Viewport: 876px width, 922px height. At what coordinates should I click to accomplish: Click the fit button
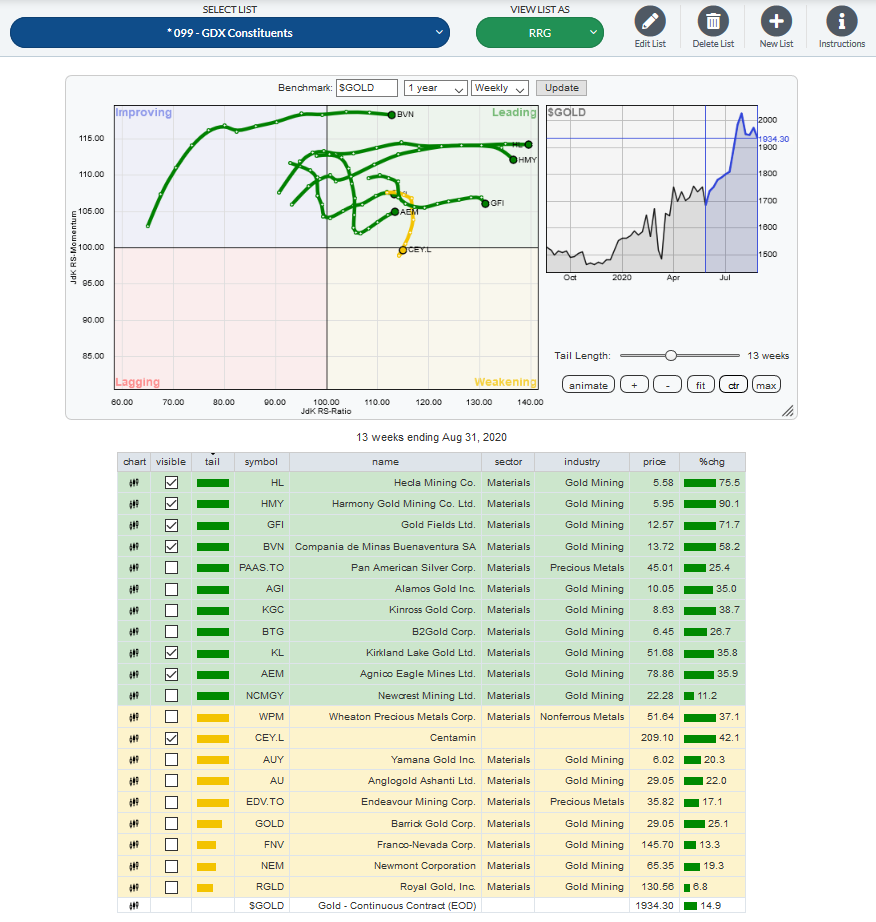[x=700, y=385]
